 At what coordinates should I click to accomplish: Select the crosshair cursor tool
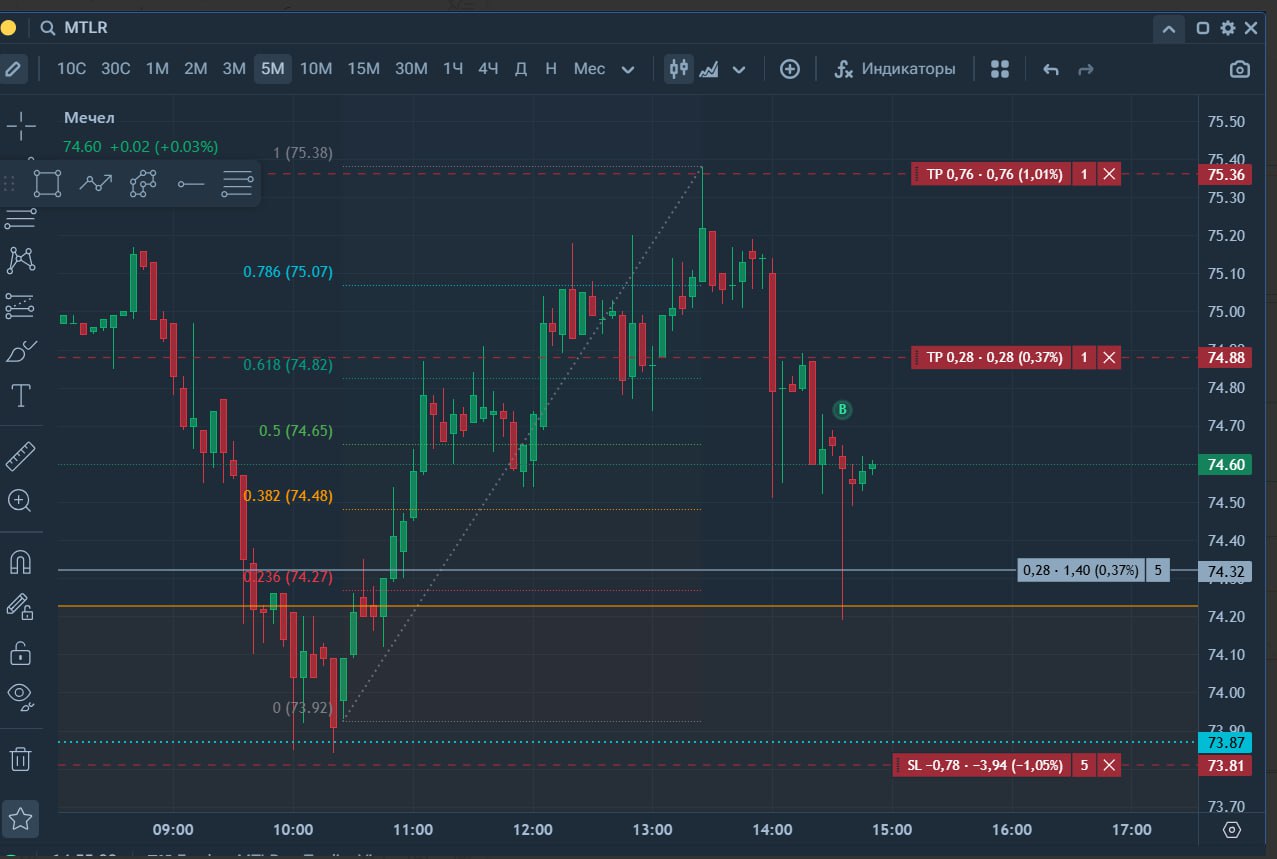[21, 125]
